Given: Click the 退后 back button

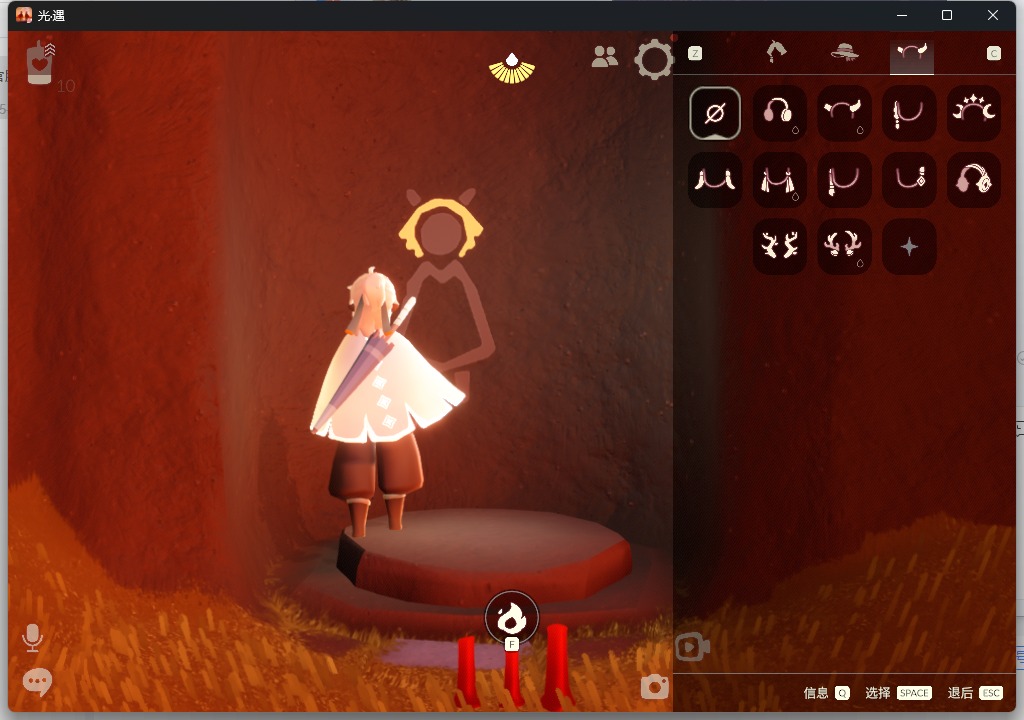Looking at the screenshot, I should 974,693.
